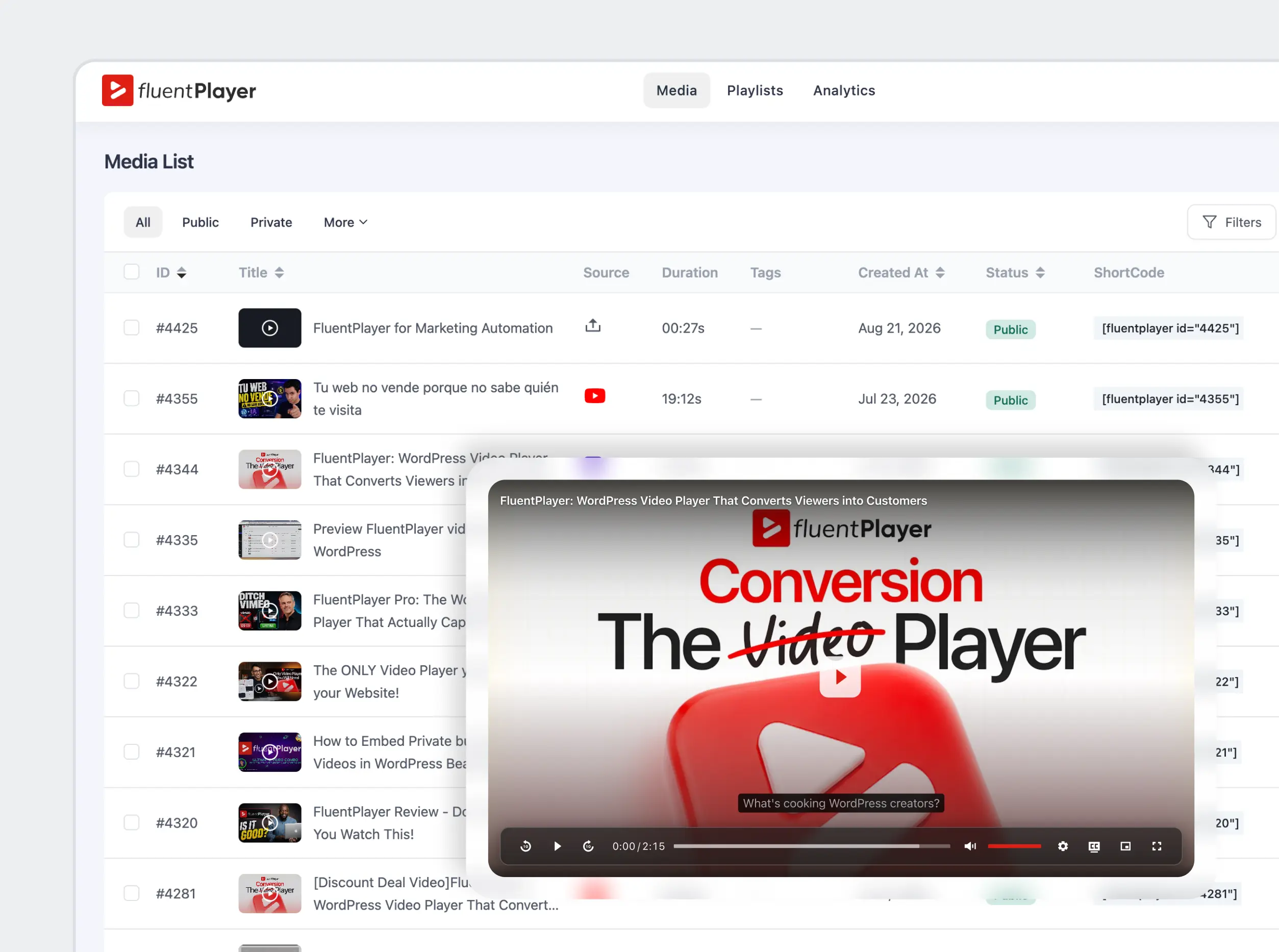The width and height of the screenshot is (1279, 952).
Task: Open title Tu web no vende porque
Action: (x=436, y=399)
